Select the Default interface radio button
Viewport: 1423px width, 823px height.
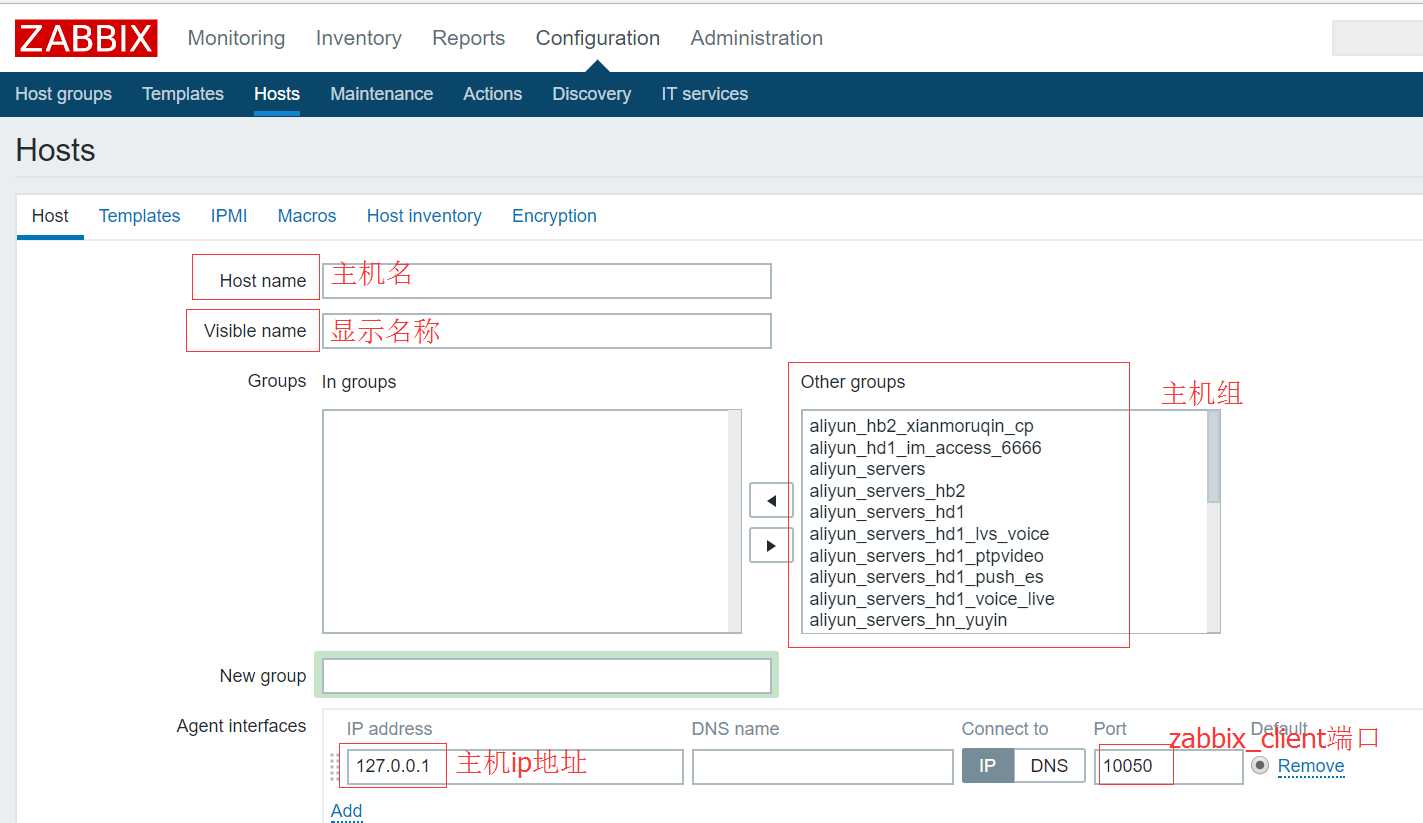pyautogui.click(x=1260, y=766)
